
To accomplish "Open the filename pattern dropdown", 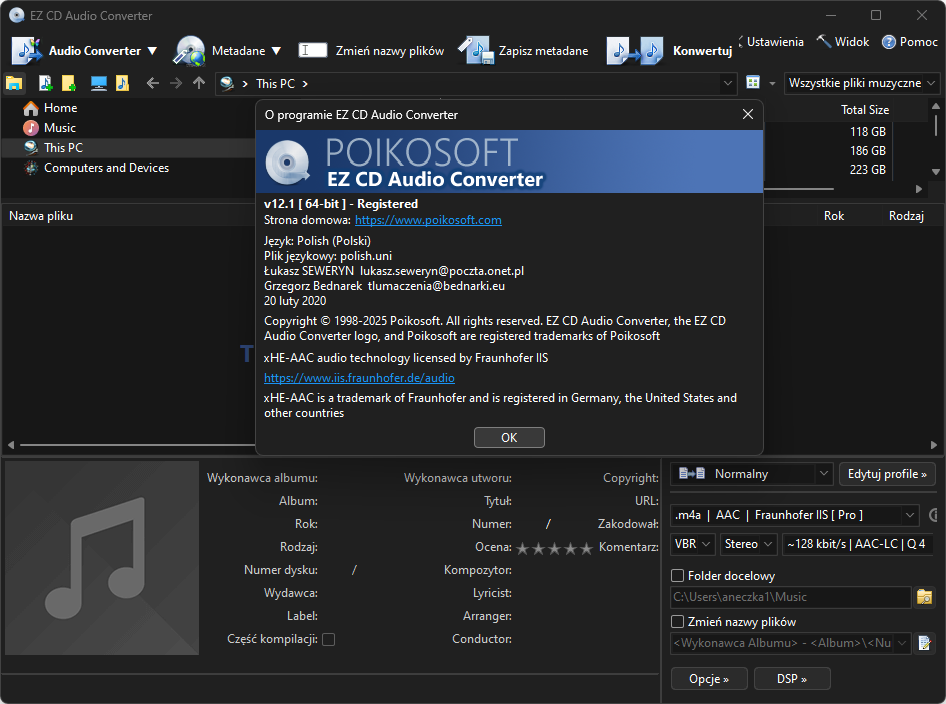I will tap(902, 643).
